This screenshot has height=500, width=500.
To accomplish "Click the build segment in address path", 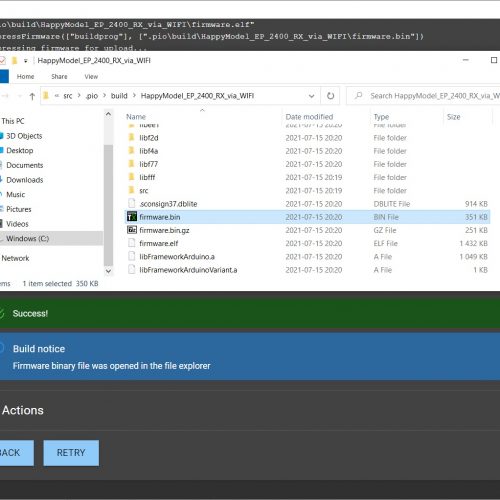I will (x=119, y=96).
